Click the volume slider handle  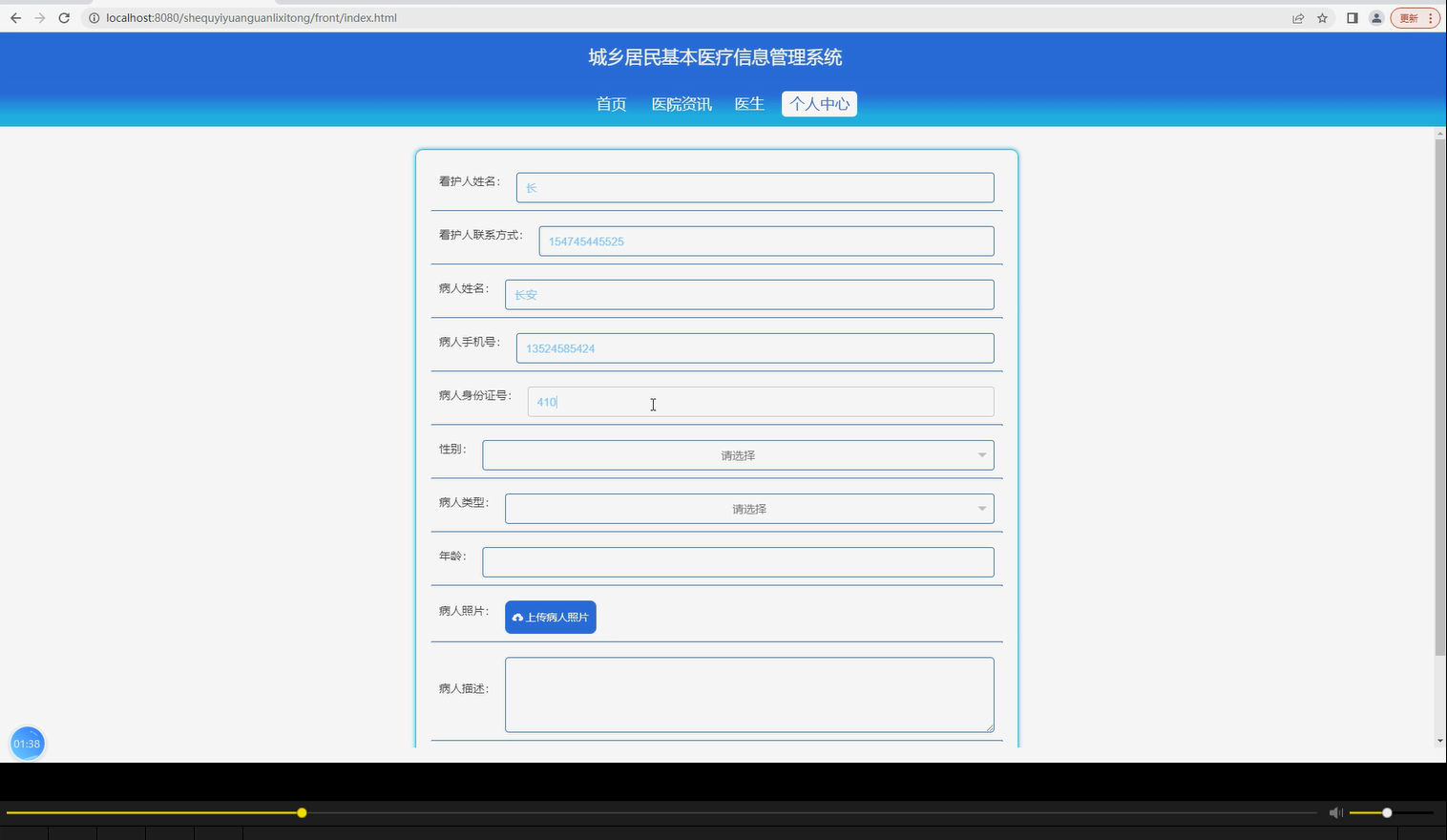1386,812
